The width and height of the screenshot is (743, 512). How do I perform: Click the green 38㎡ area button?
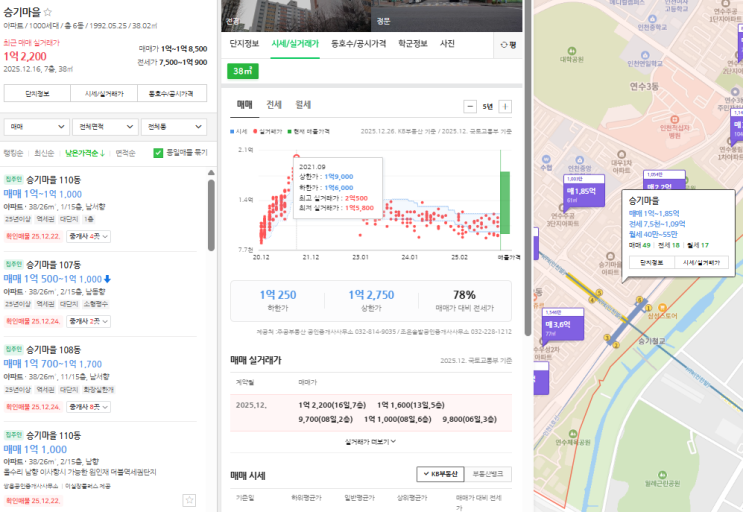point(243,71)
